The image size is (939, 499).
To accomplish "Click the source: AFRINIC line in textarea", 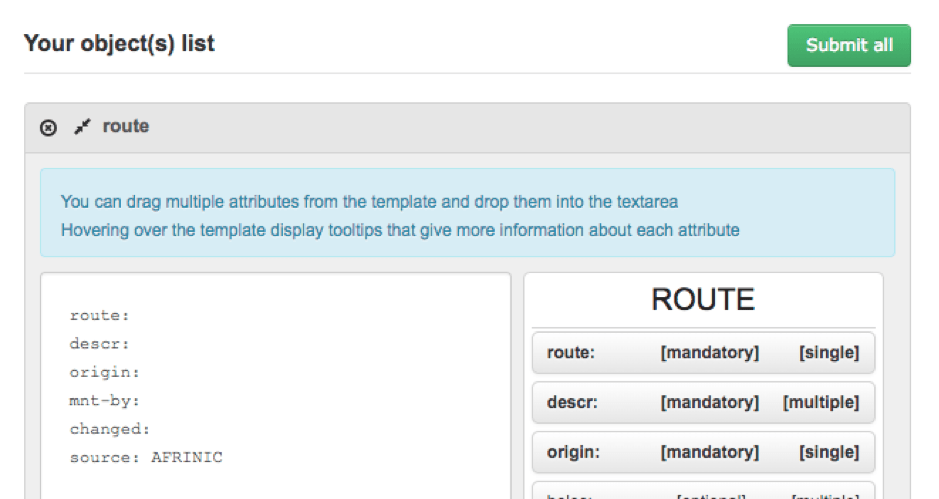I will [146, 458].
